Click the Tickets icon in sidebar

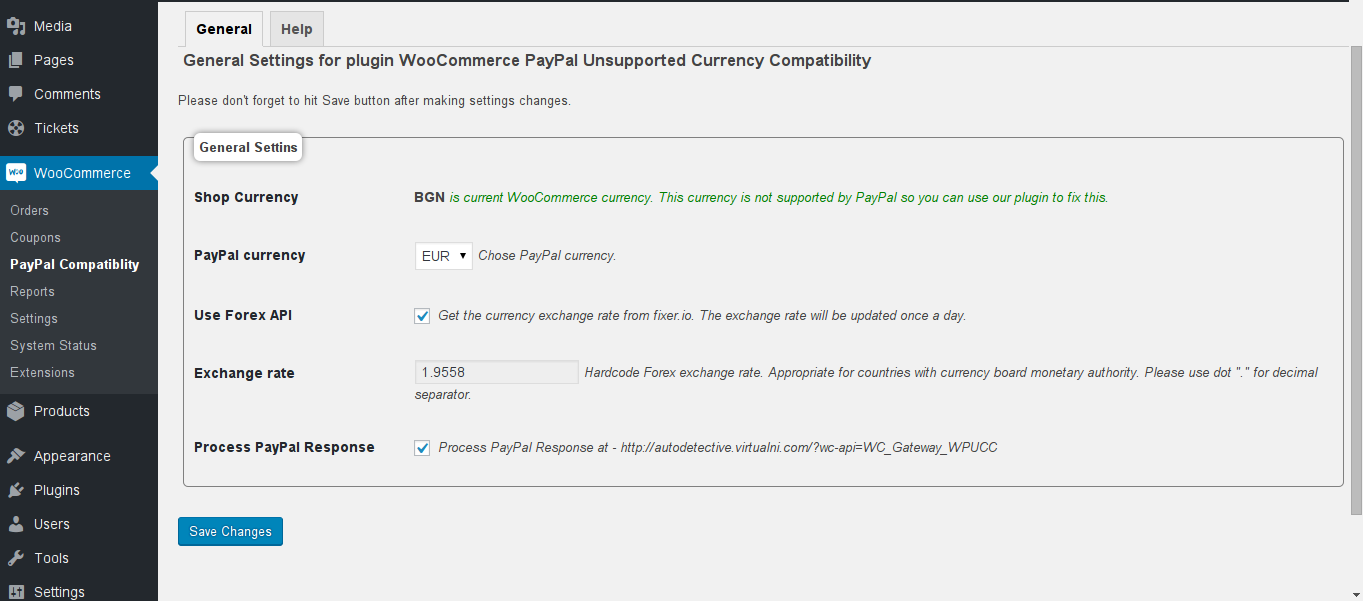tap(15, 128)
